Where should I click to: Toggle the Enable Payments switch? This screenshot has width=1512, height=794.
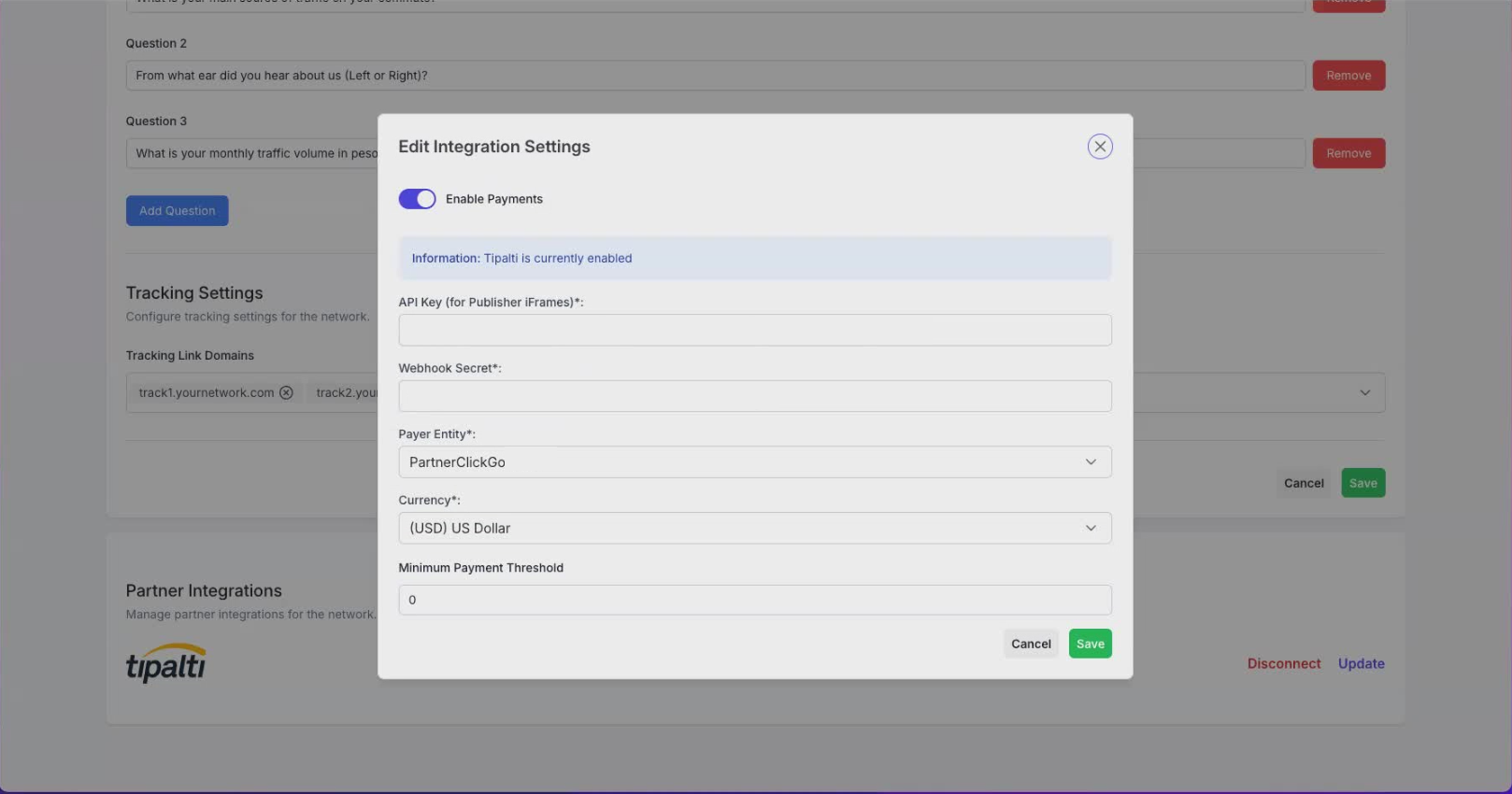point(417,199)
